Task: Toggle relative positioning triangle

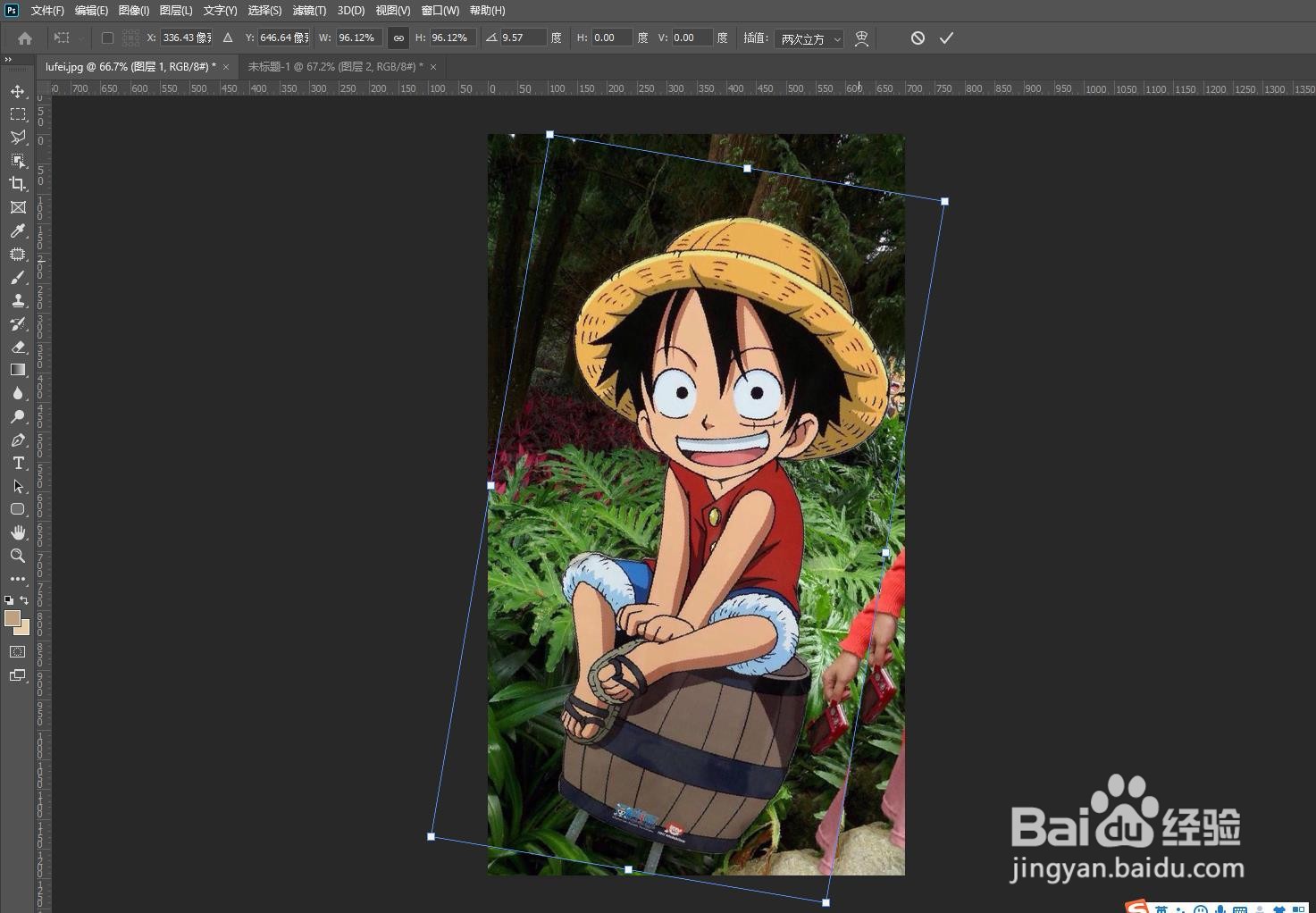Action: point(228,38)
